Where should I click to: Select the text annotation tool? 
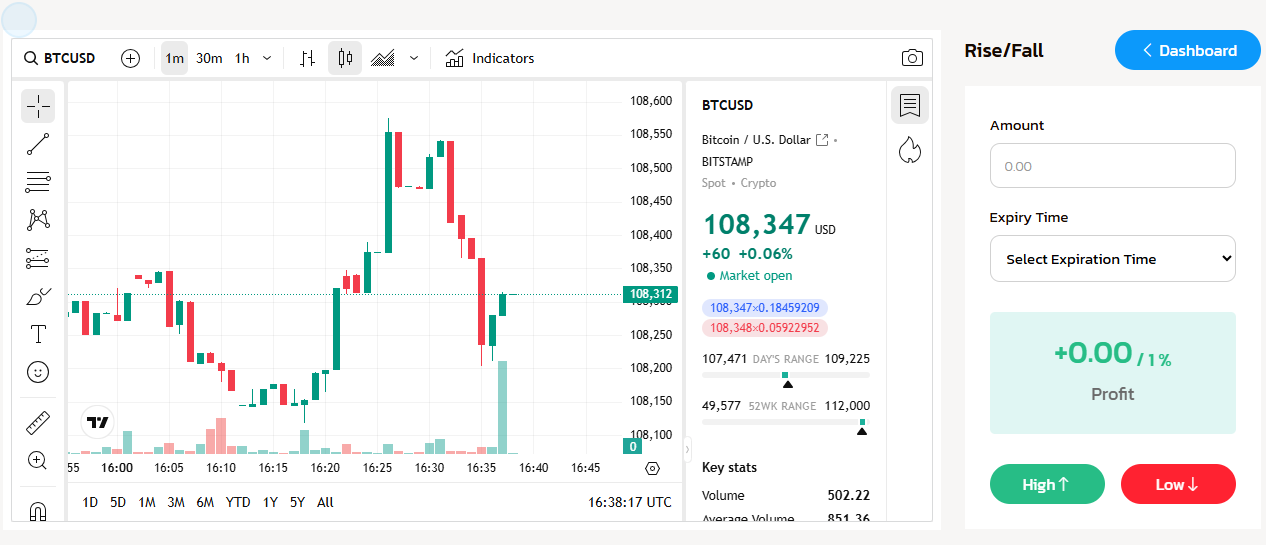tap(38, 334)
